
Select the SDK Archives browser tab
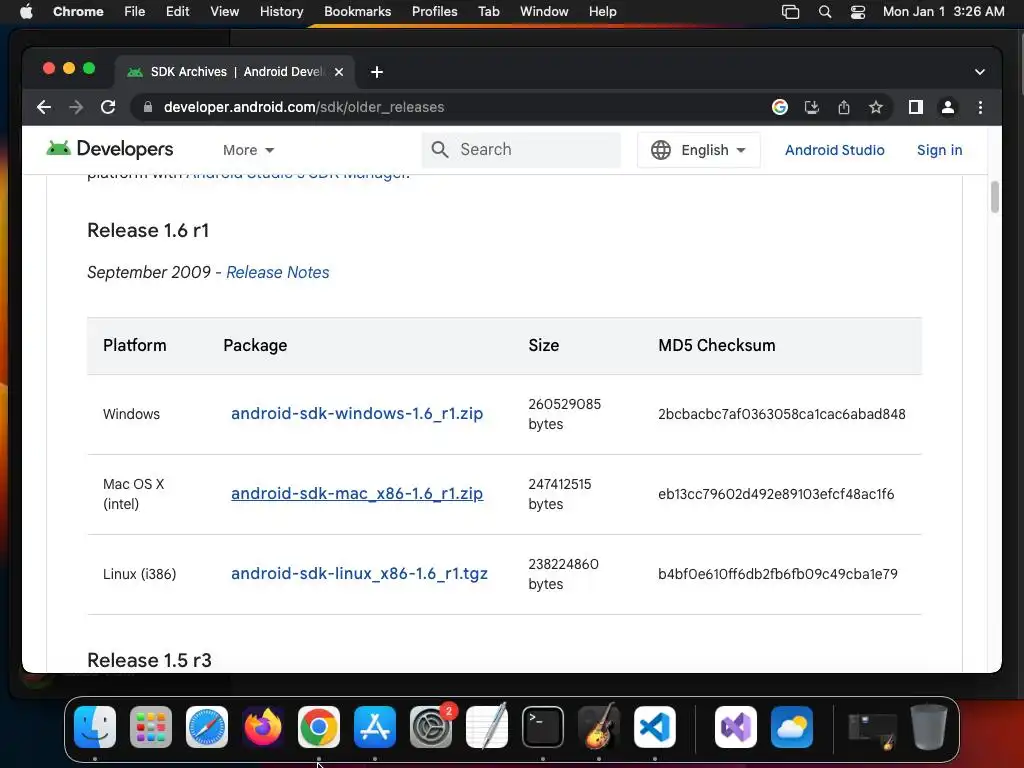[x=235, y=72]
